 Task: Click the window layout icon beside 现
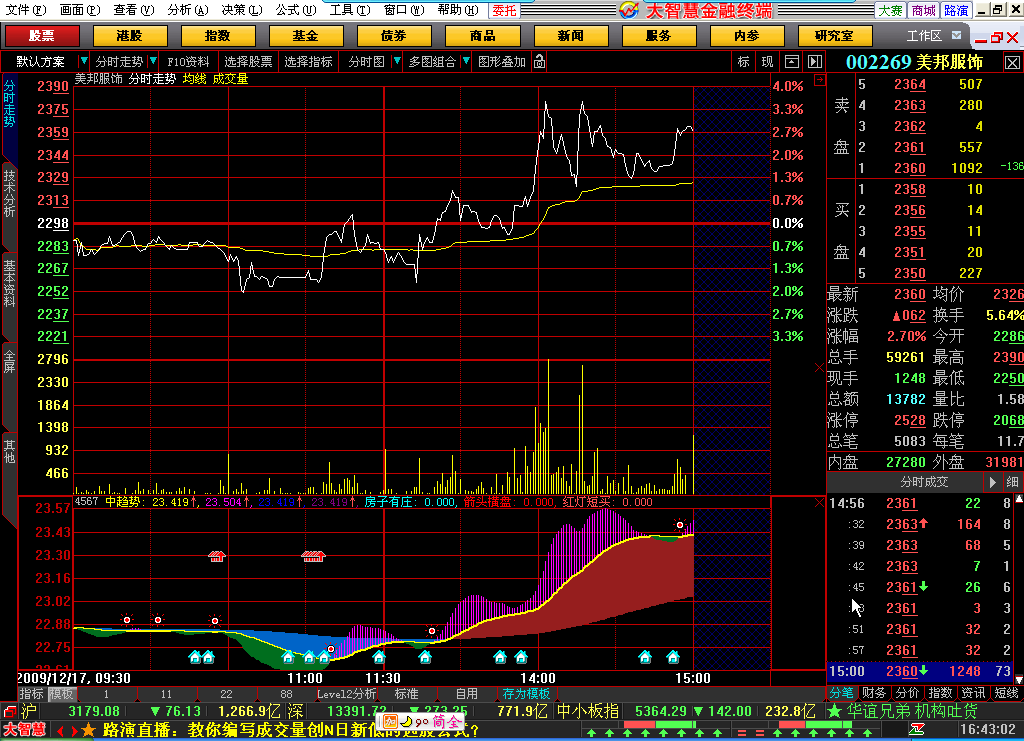(792, 61)
